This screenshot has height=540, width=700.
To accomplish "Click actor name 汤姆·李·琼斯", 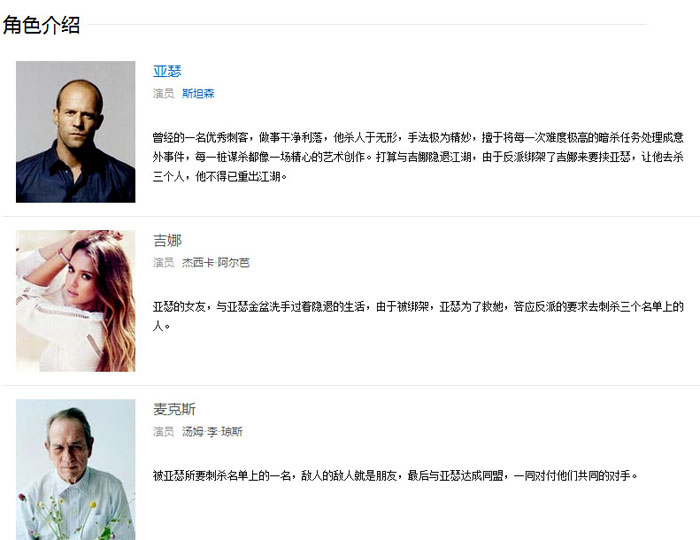I will coord(212,432).
